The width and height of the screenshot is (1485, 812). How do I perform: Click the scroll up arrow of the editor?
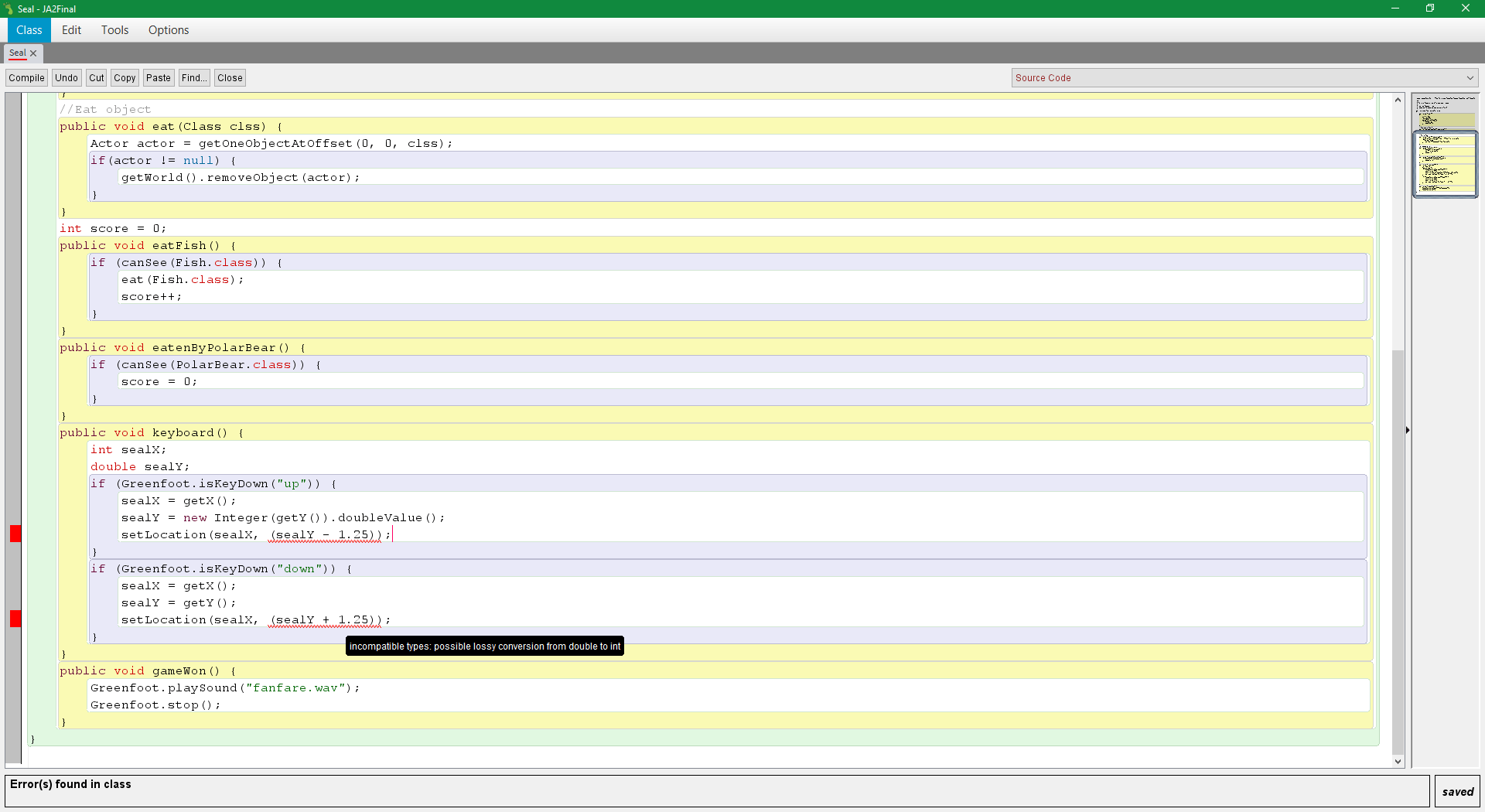tap(1398, 100)
